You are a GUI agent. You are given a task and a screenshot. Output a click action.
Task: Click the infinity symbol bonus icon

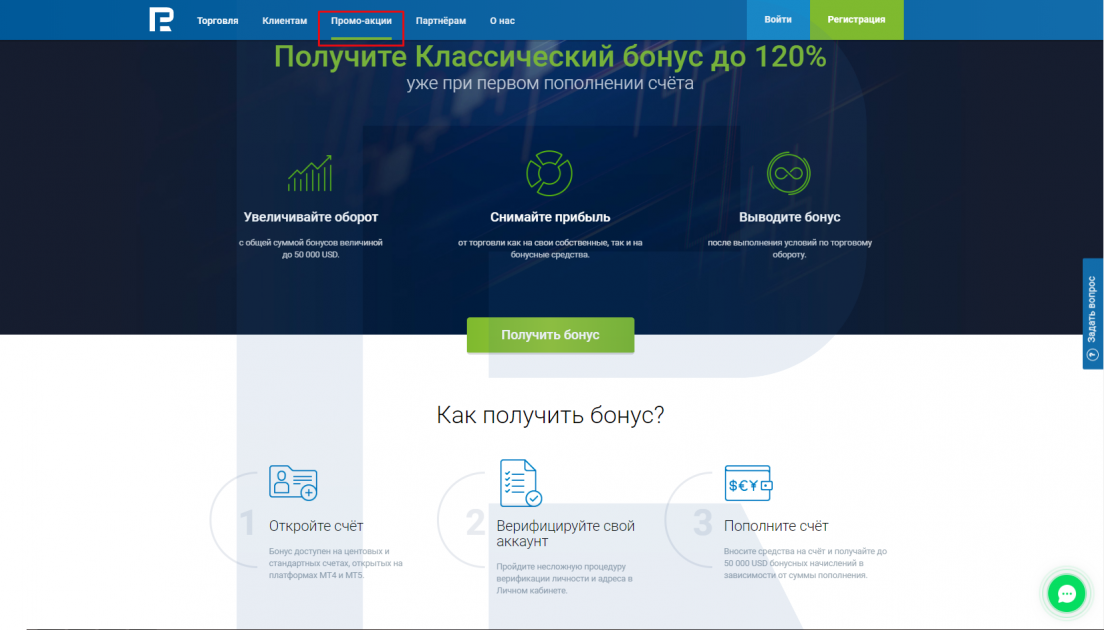[x=789, y=173]
